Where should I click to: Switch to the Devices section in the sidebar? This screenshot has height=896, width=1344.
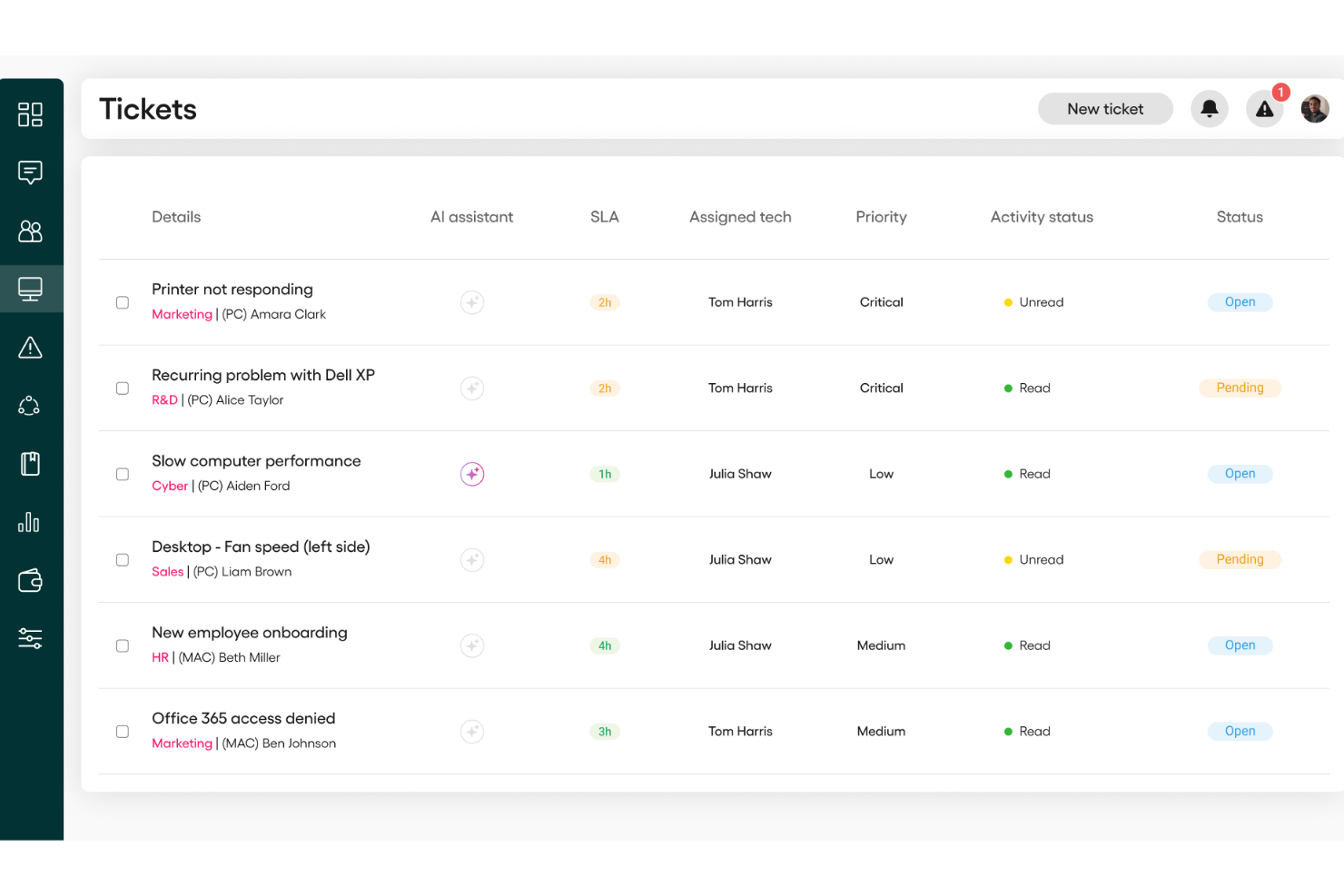pyautogui.click(x=31, y=288)
